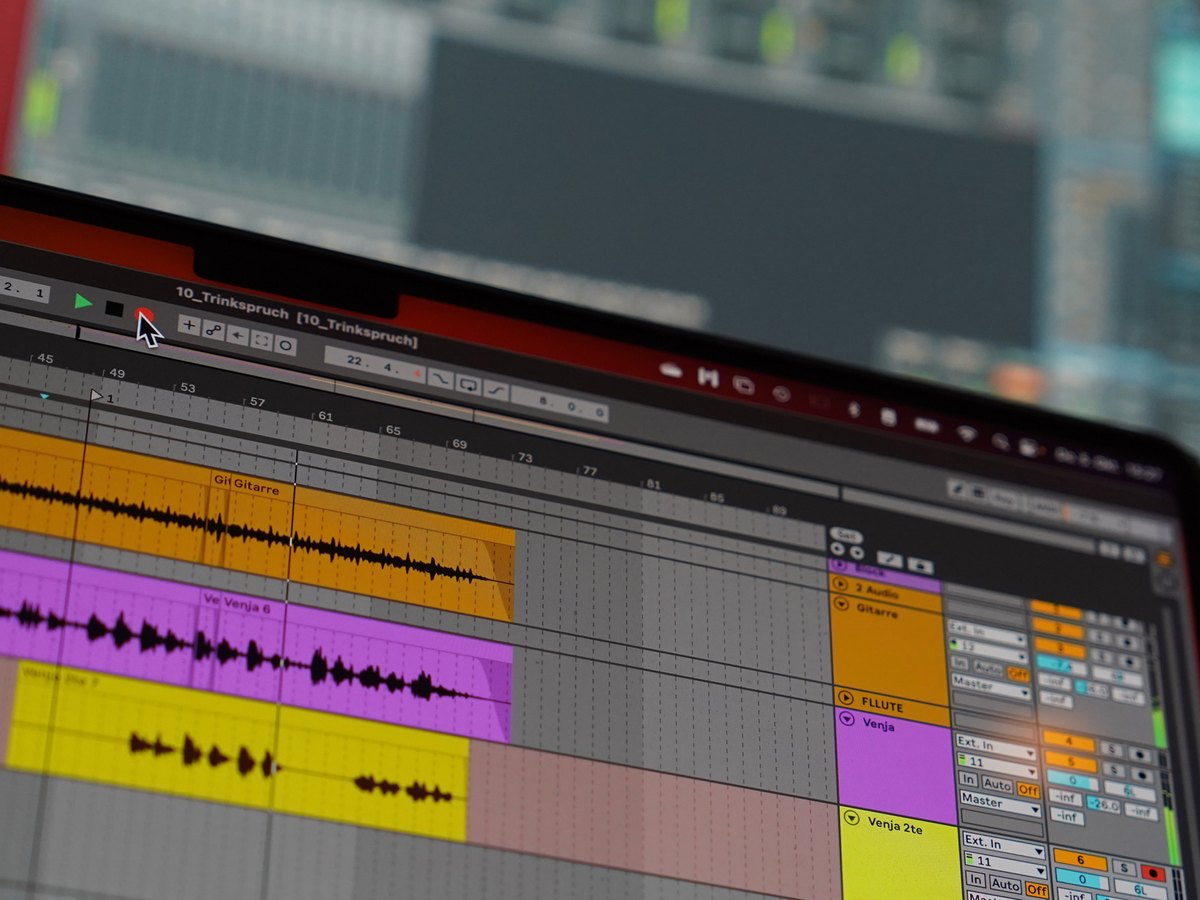
Task: Click the black Stop button
Action: 114,308
